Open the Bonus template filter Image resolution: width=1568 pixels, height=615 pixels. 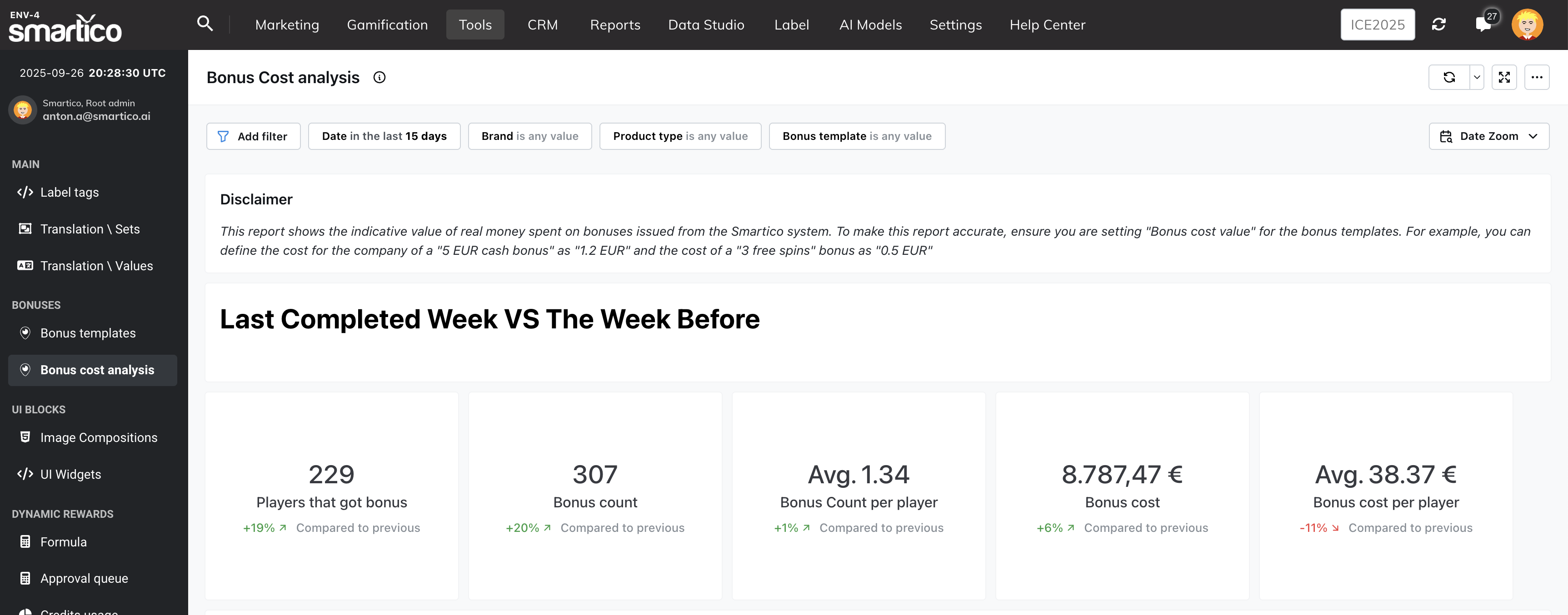[856, 136]
